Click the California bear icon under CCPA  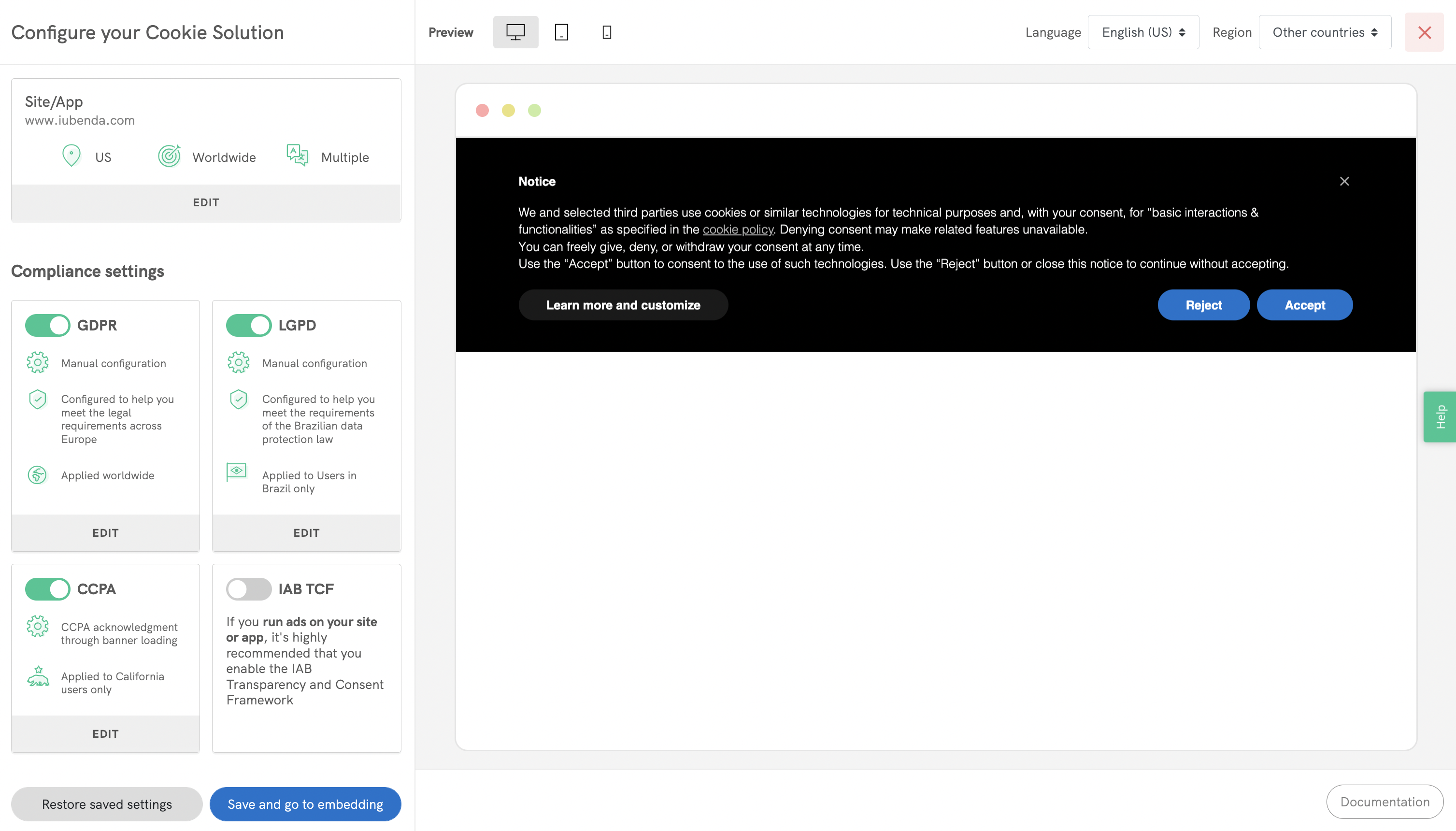point(38,679)
